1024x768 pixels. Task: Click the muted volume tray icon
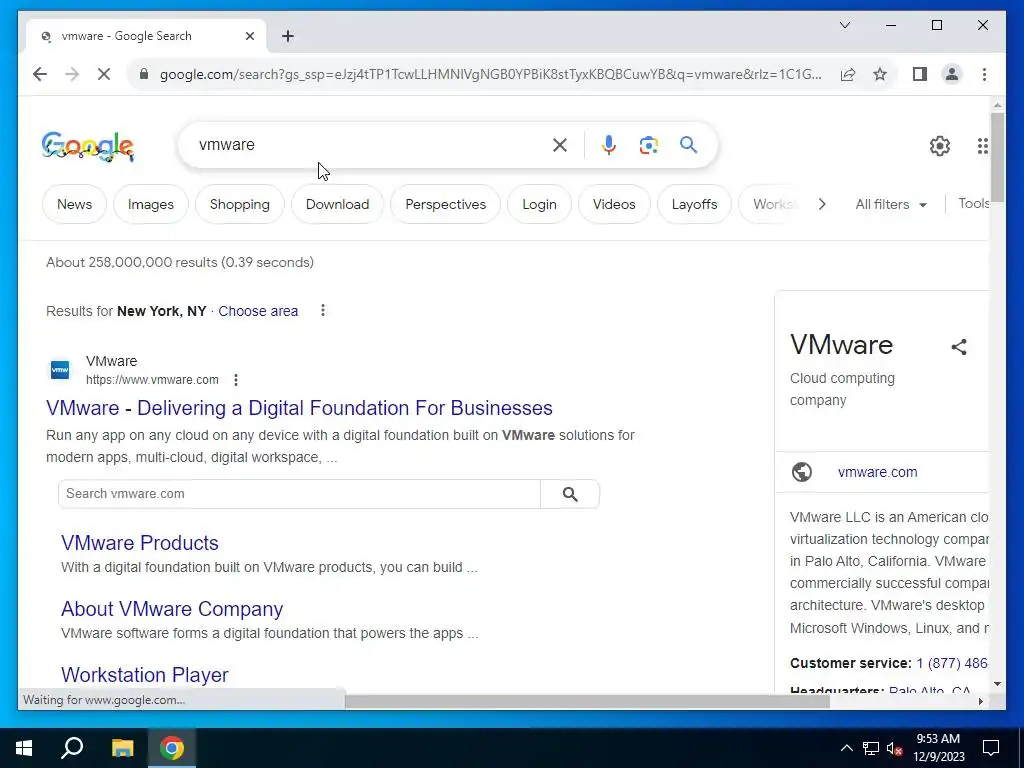click(x=895, y=748)
